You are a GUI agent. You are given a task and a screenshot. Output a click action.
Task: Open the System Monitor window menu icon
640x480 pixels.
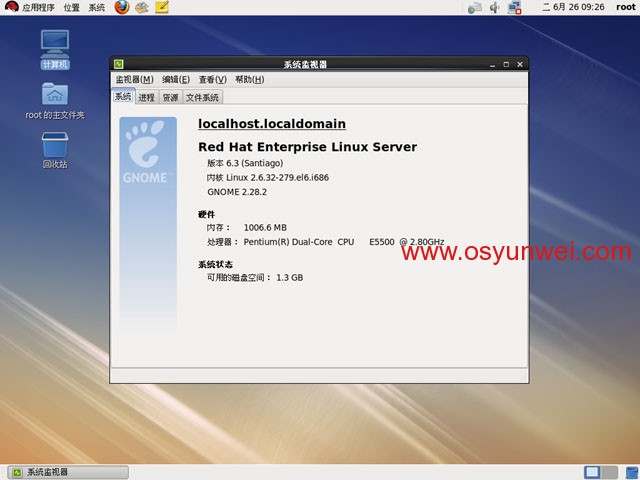point(119,64)
